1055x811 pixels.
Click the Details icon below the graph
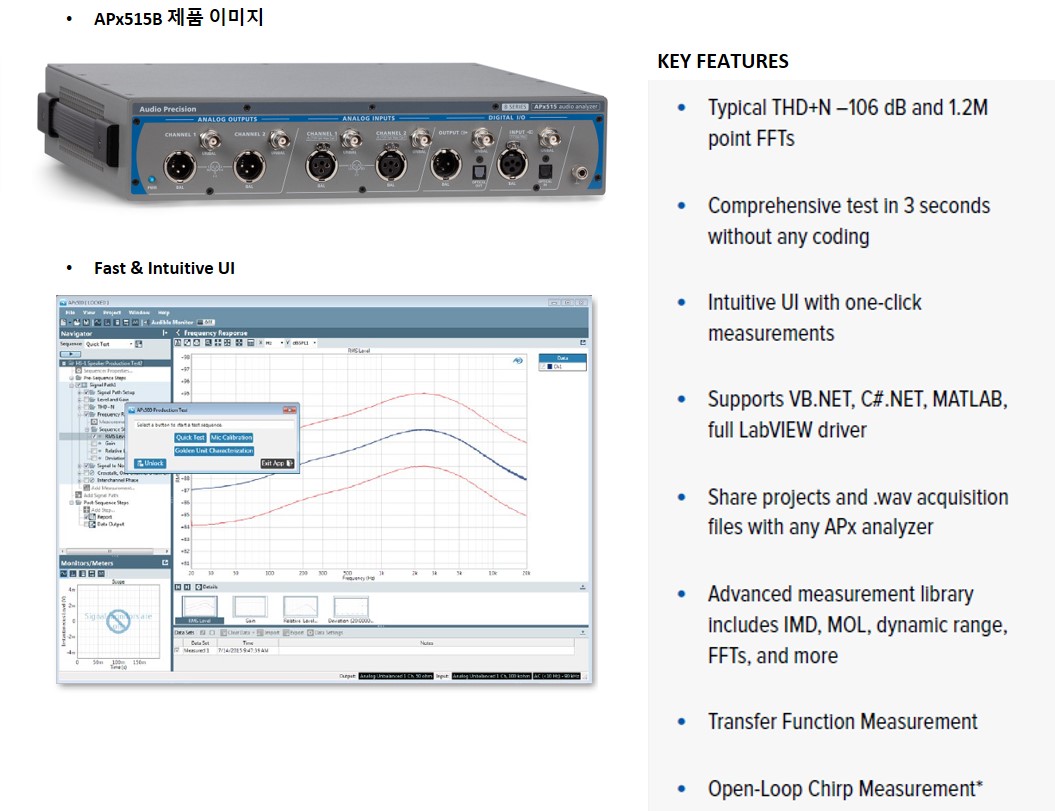pyautogui.click(x=199, y=588)
